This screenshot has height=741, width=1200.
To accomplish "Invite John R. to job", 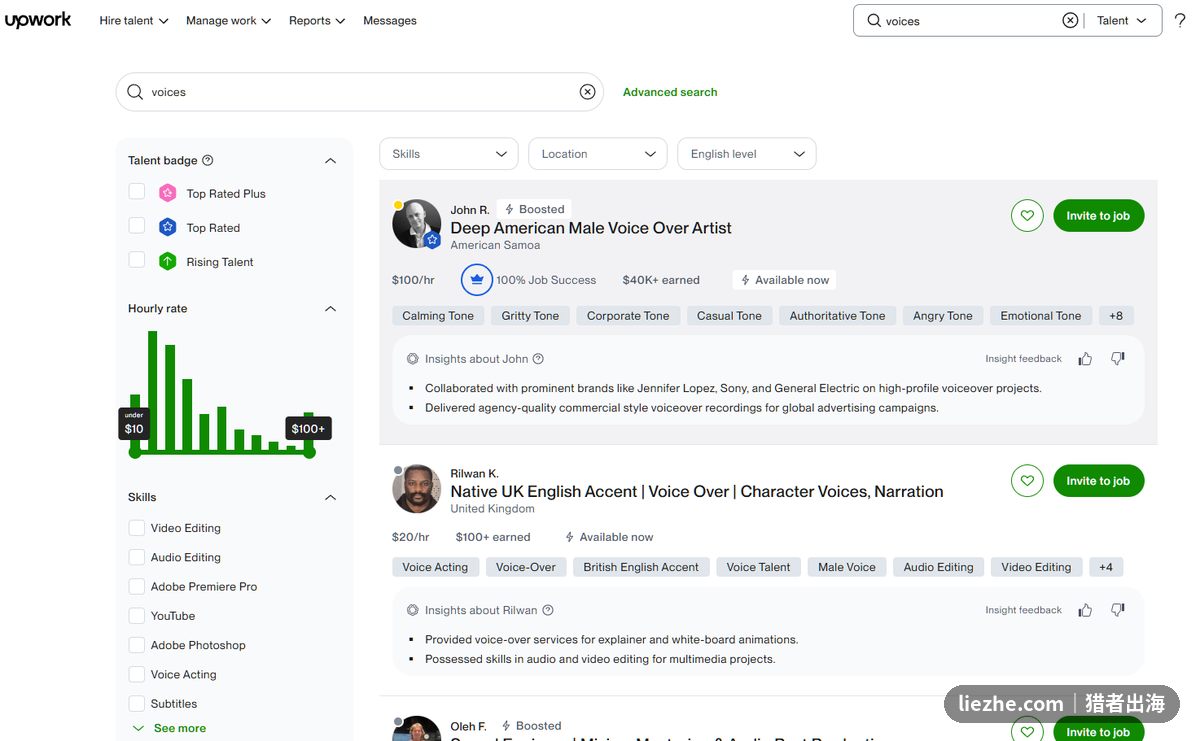I will (1098, 216).
